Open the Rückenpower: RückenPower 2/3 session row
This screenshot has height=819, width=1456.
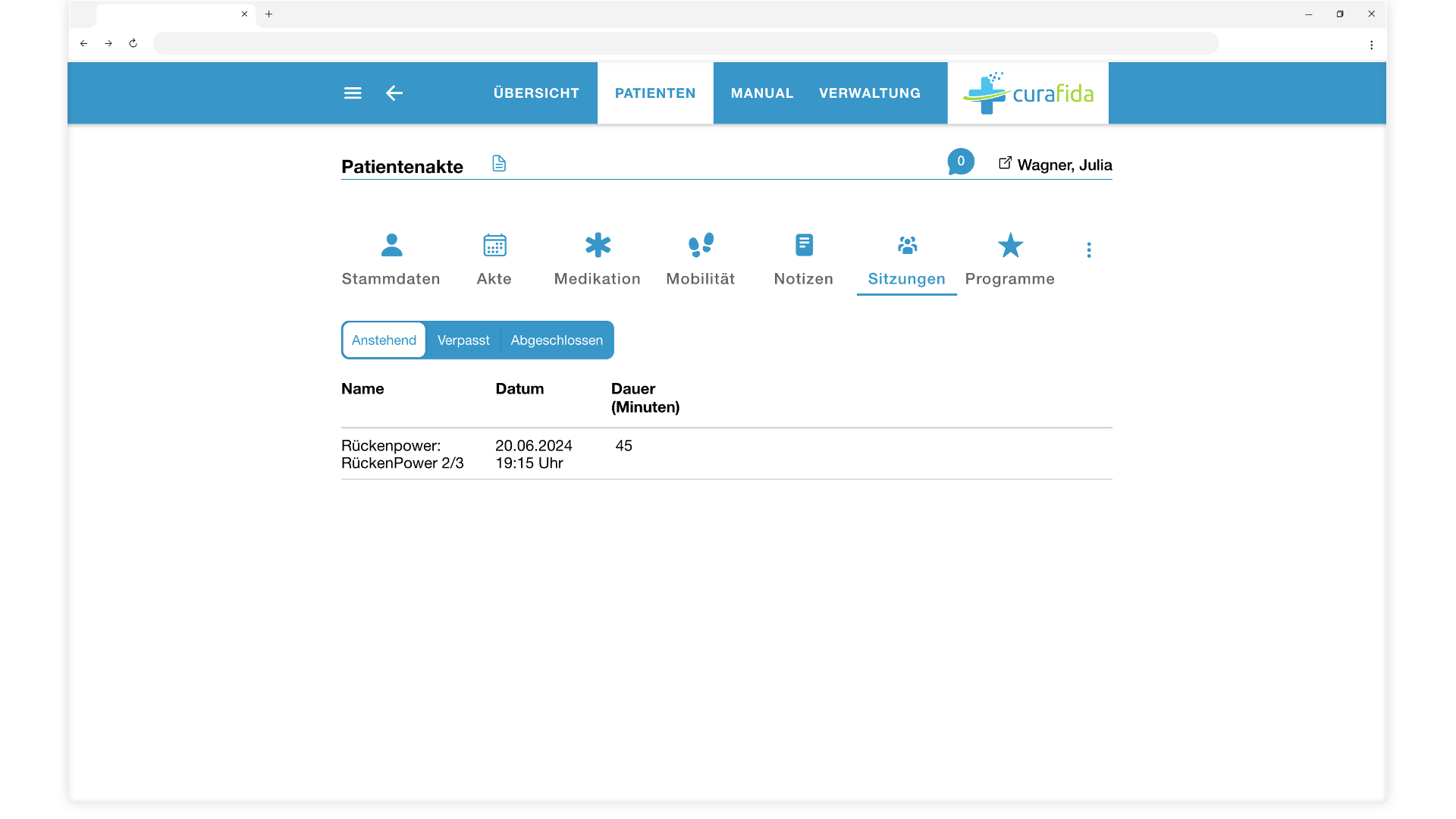[x=726, y=454]
